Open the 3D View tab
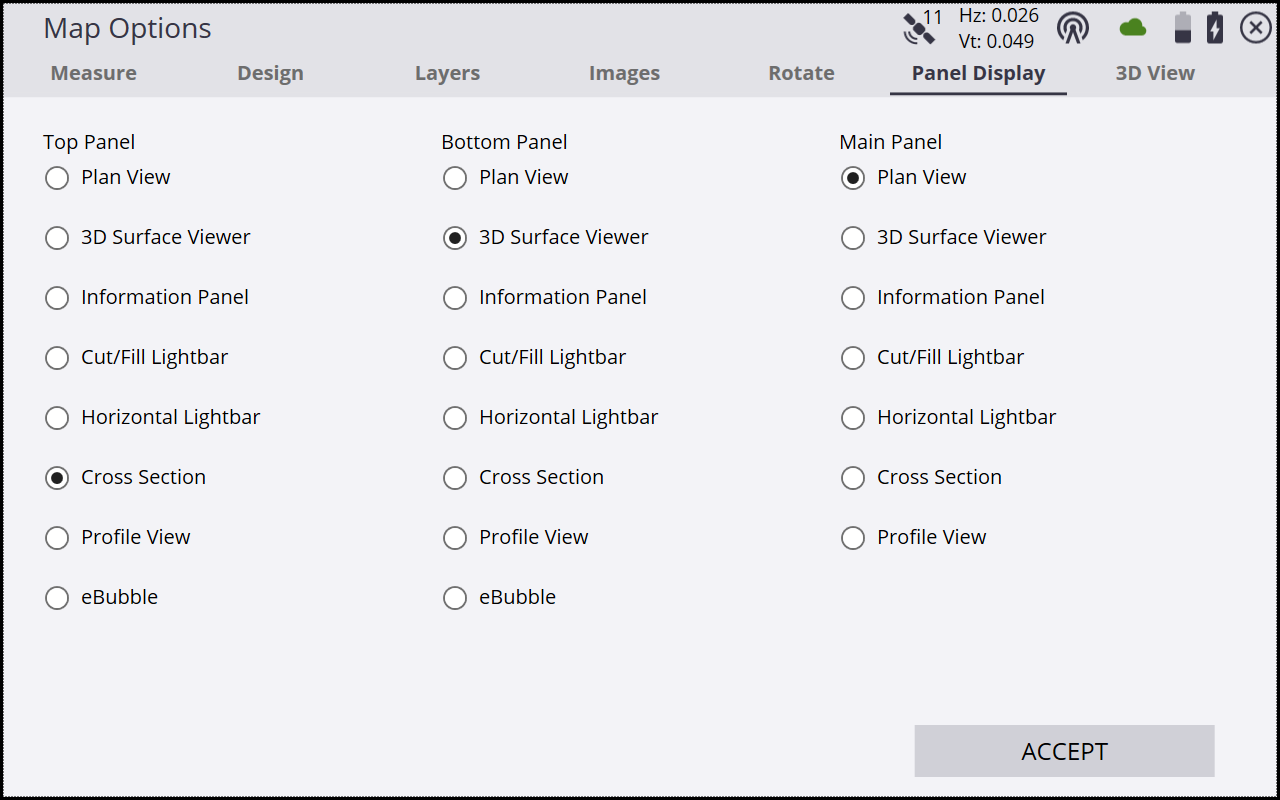1280x800 pixels. coord(1155,72)
